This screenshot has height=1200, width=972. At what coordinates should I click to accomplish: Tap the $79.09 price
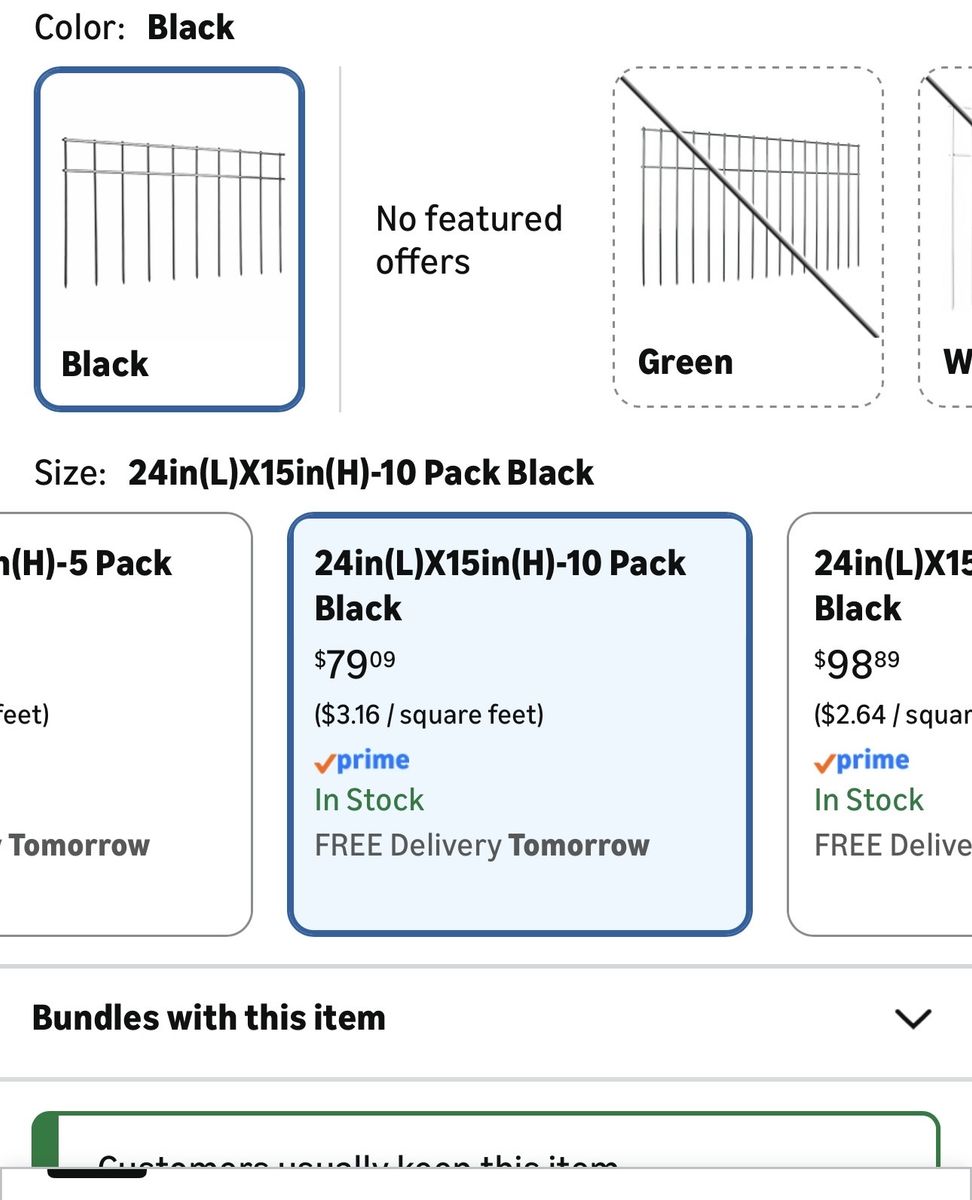(356, 662)
